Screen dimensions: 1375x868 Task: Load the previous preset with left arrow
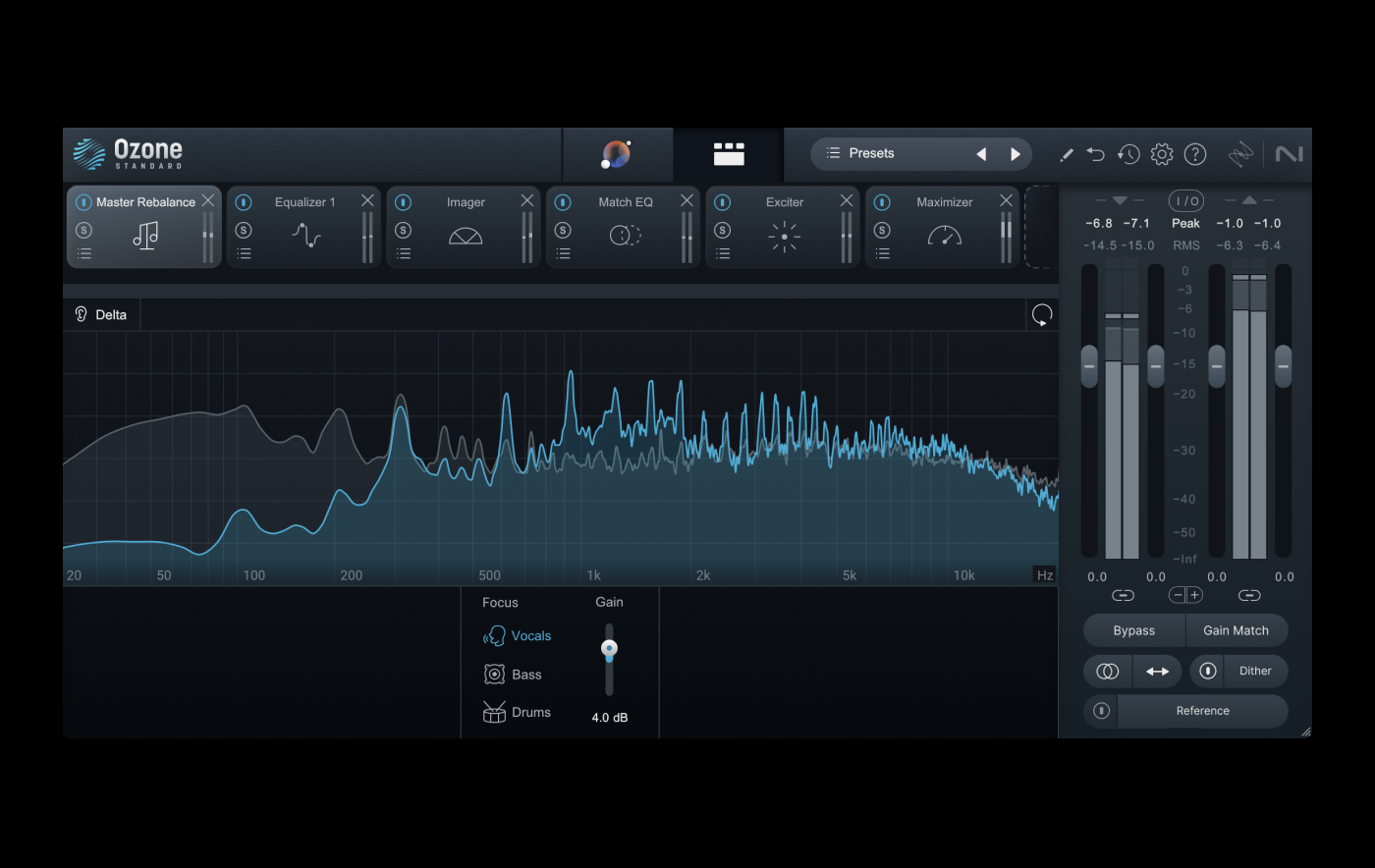click(x=981, y=154)
